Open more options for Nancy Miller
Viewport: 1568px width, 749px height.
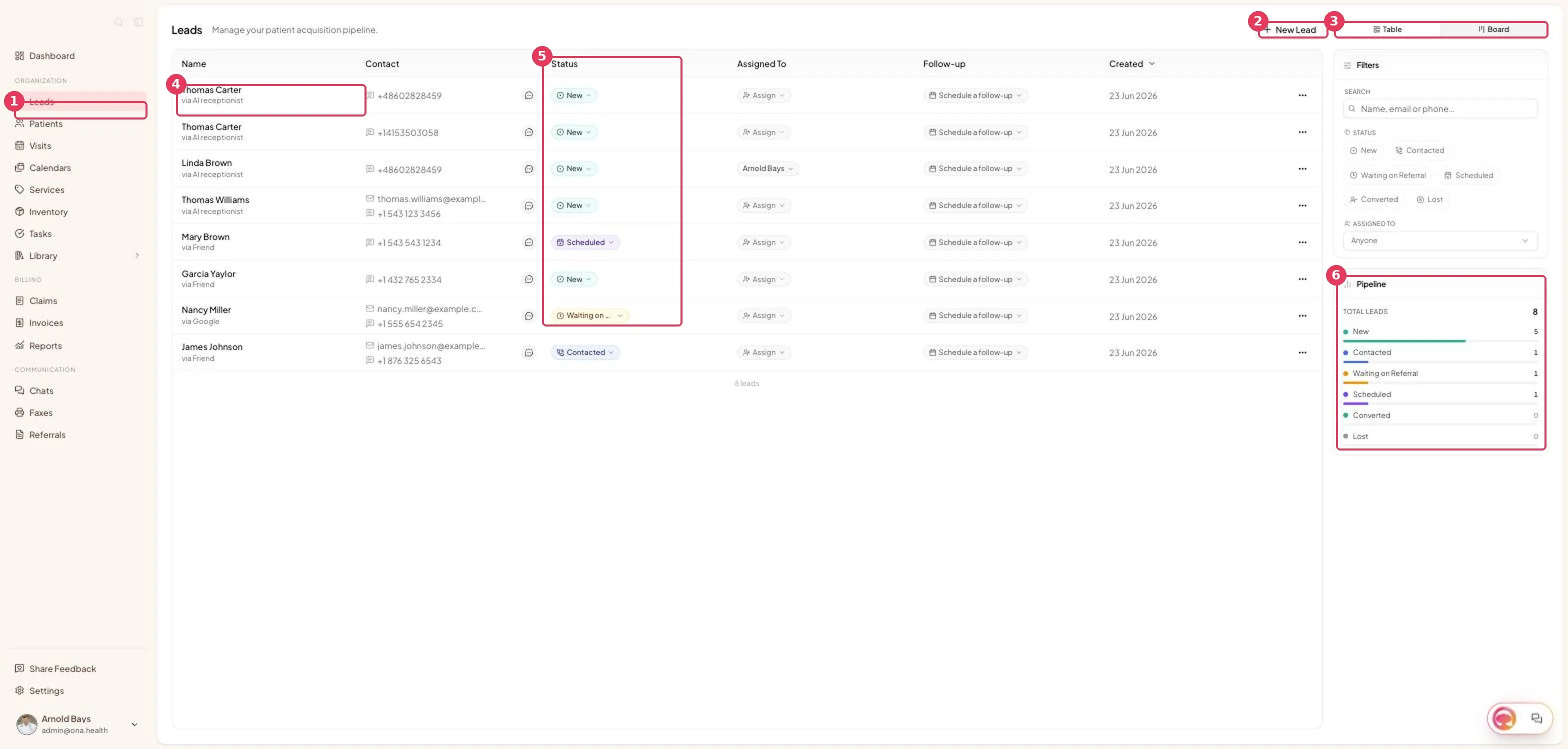click(x=1302, y=316)
